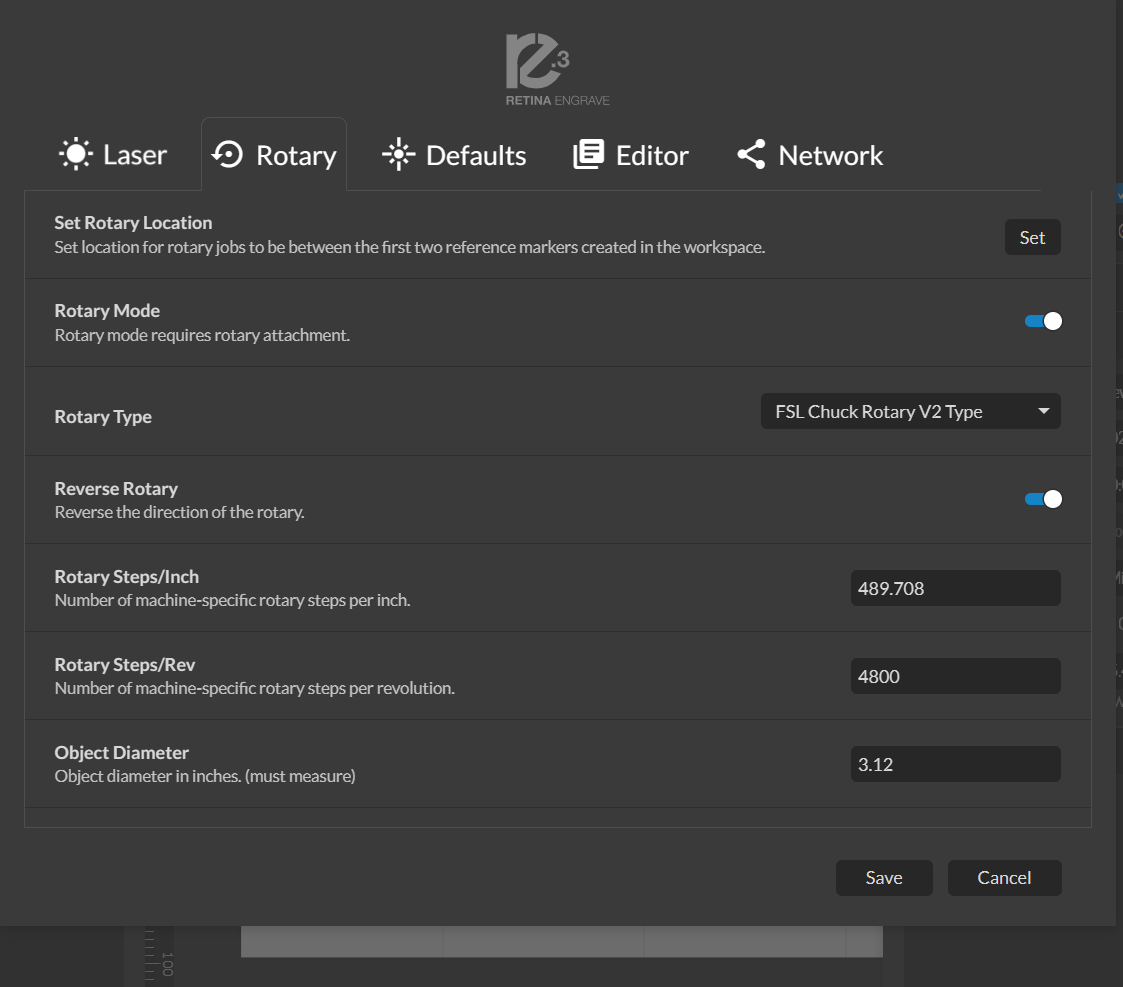1123x987 pixels.
Task: Focus the Rotary Steps/Rev input box
Action: coord(955,676)
